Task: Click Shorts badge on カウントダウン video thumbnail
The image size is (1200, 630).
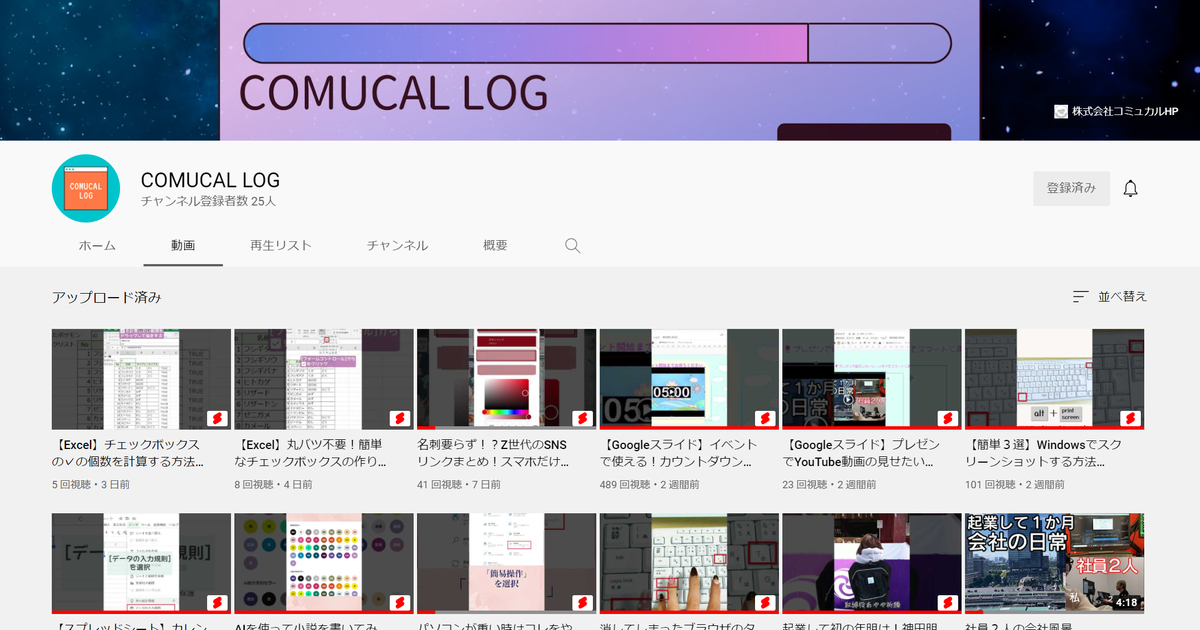Action: point(765,418)
